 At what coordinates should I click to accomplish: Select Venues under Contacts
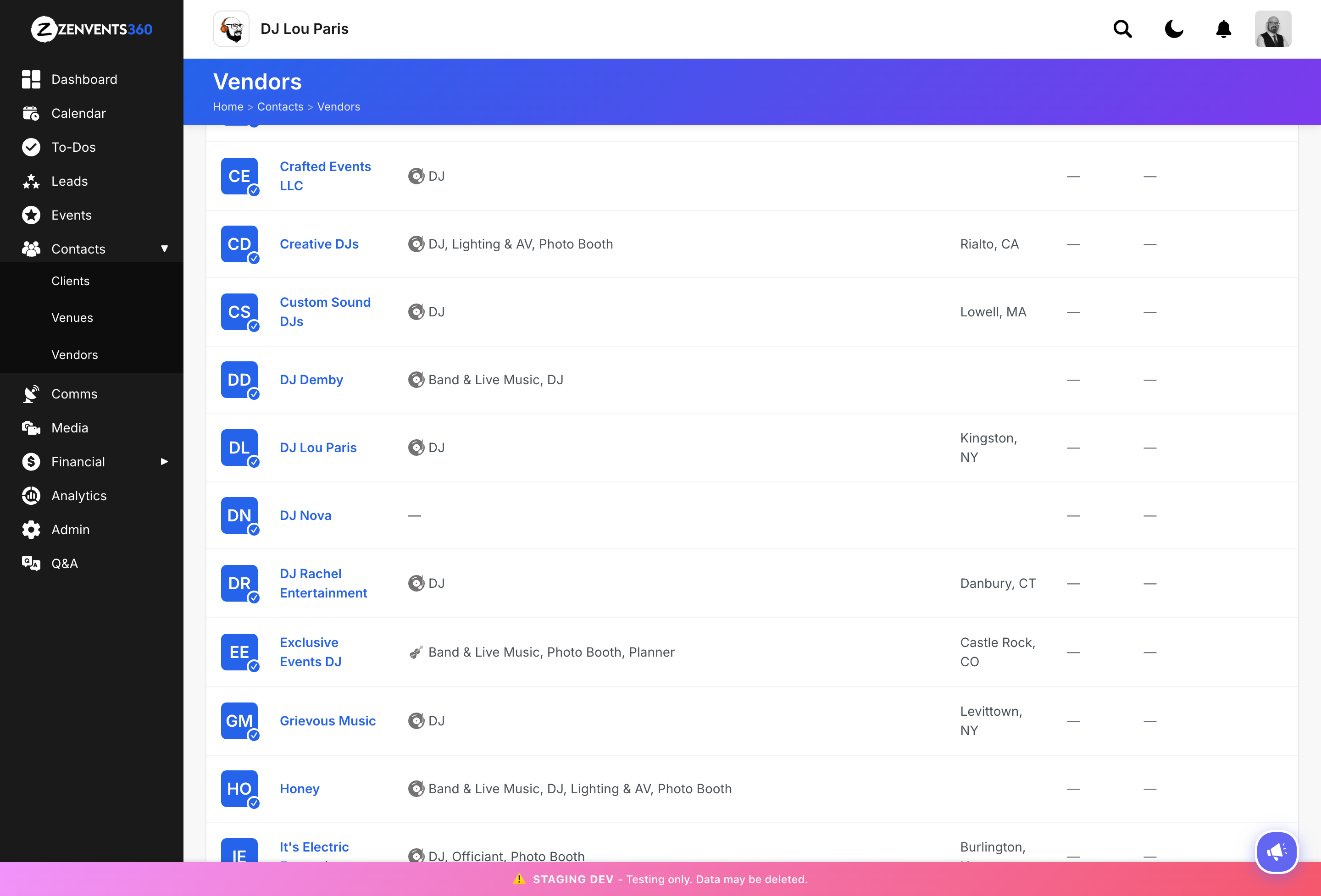(x=72, y=318)
